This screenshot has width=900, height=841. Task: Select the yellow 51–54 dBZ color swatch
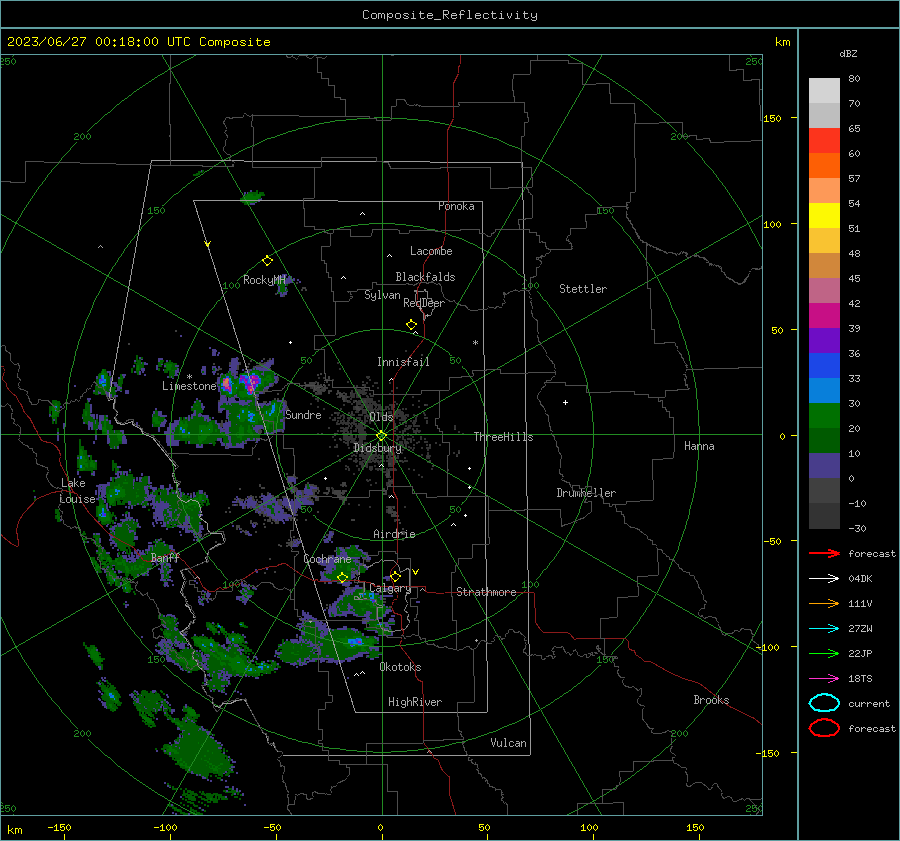(824, 216)
